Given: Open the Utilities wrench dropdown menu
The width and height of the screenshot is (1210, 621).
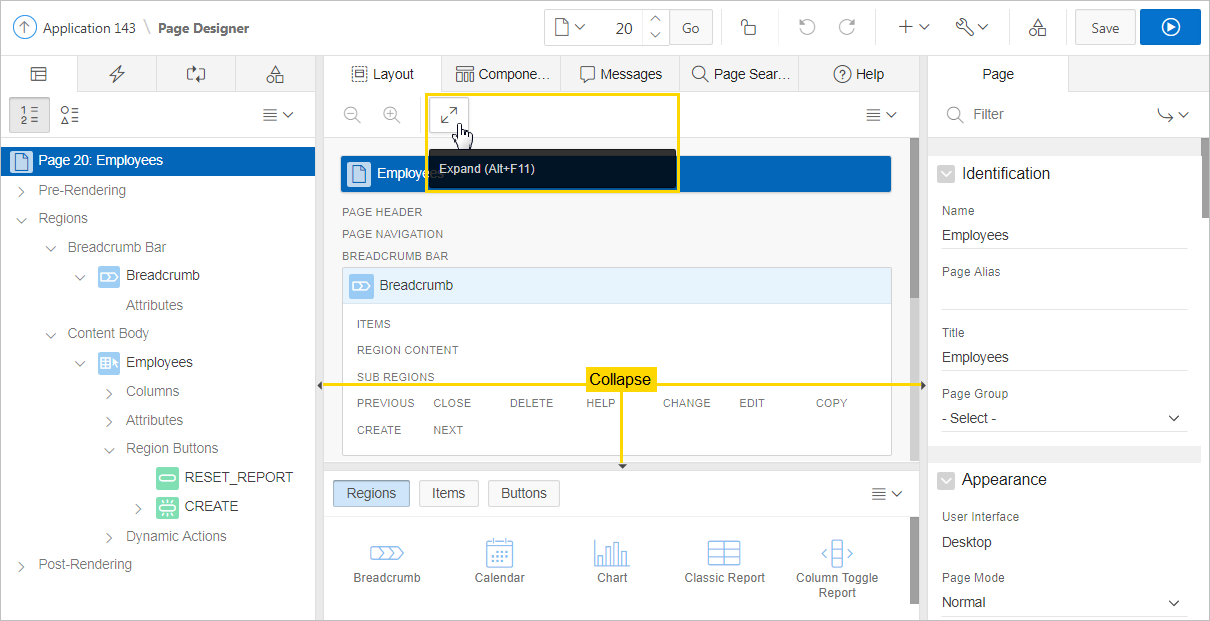Looking at the screenshot, I should click(x=971, y=28).
